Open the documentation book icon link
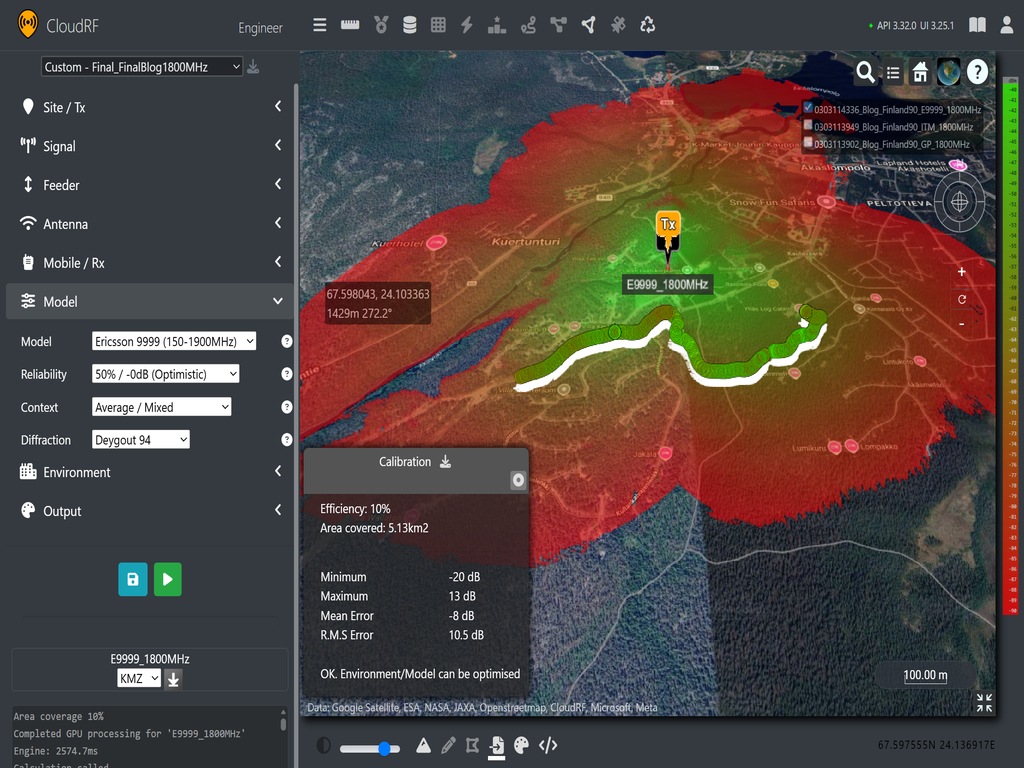The image size is (1024, 768). tap(977, 25)
